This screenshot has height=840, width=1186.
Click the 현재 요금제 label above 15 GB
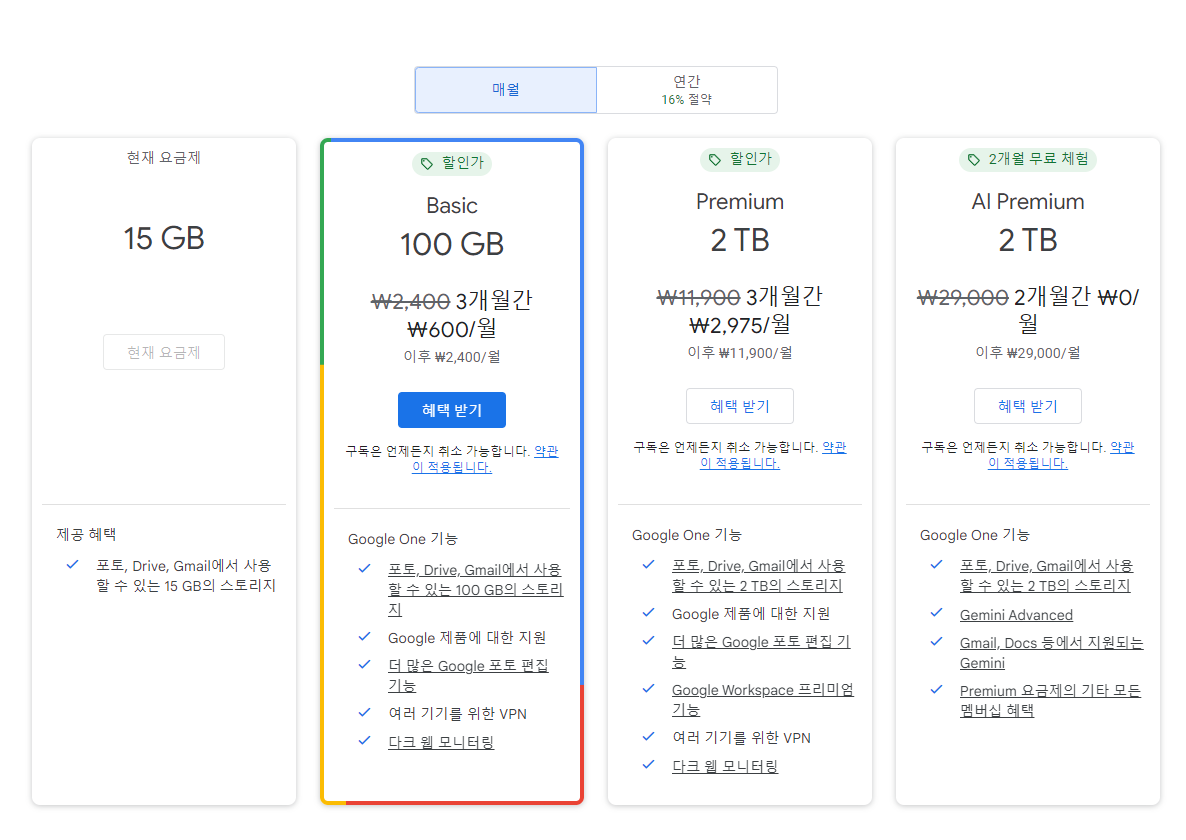[163, 158]
